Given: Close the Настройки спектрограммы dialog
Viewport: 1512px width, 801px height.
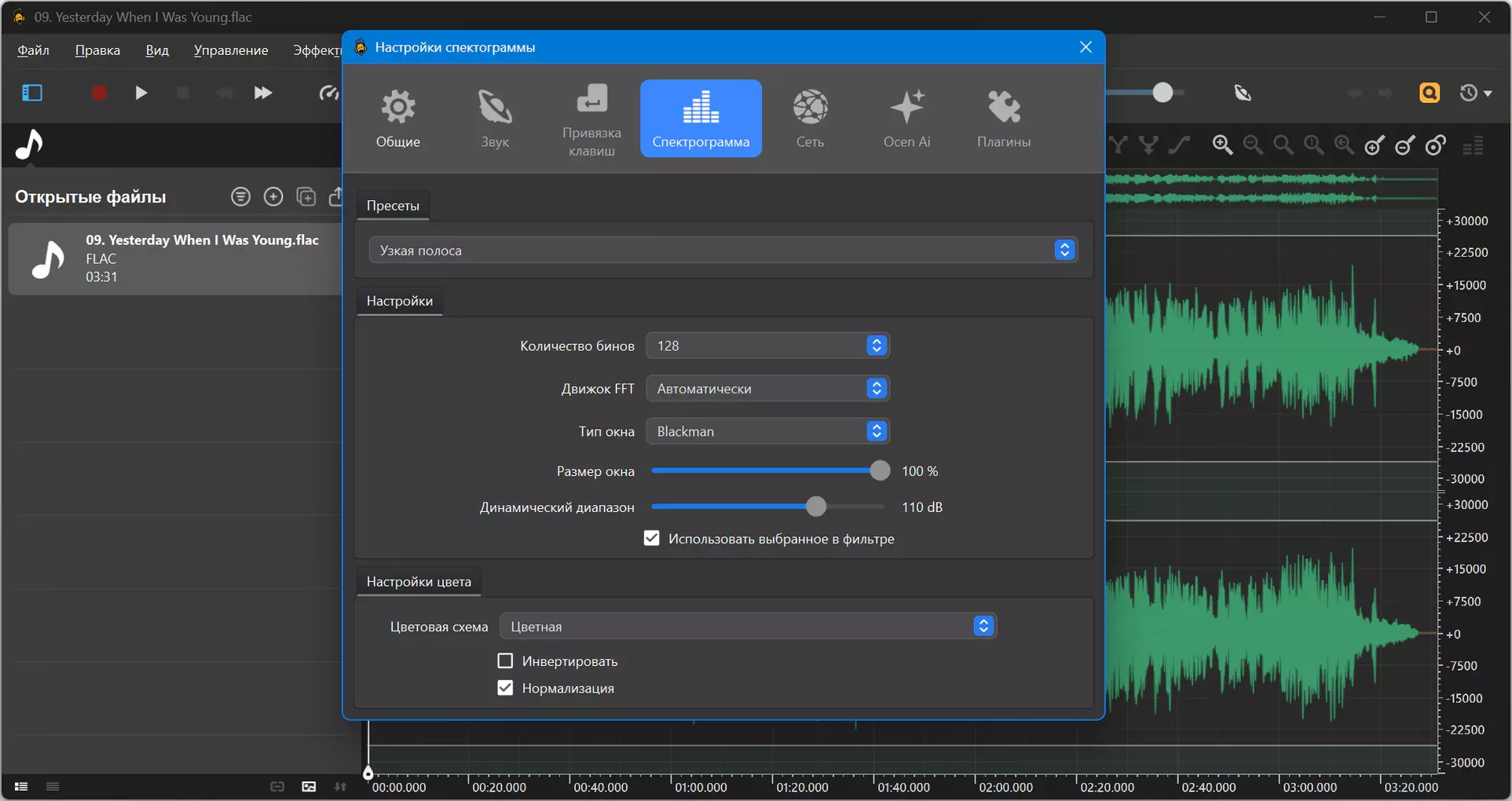Looking at the screenshot, I should pos(1085,47).
